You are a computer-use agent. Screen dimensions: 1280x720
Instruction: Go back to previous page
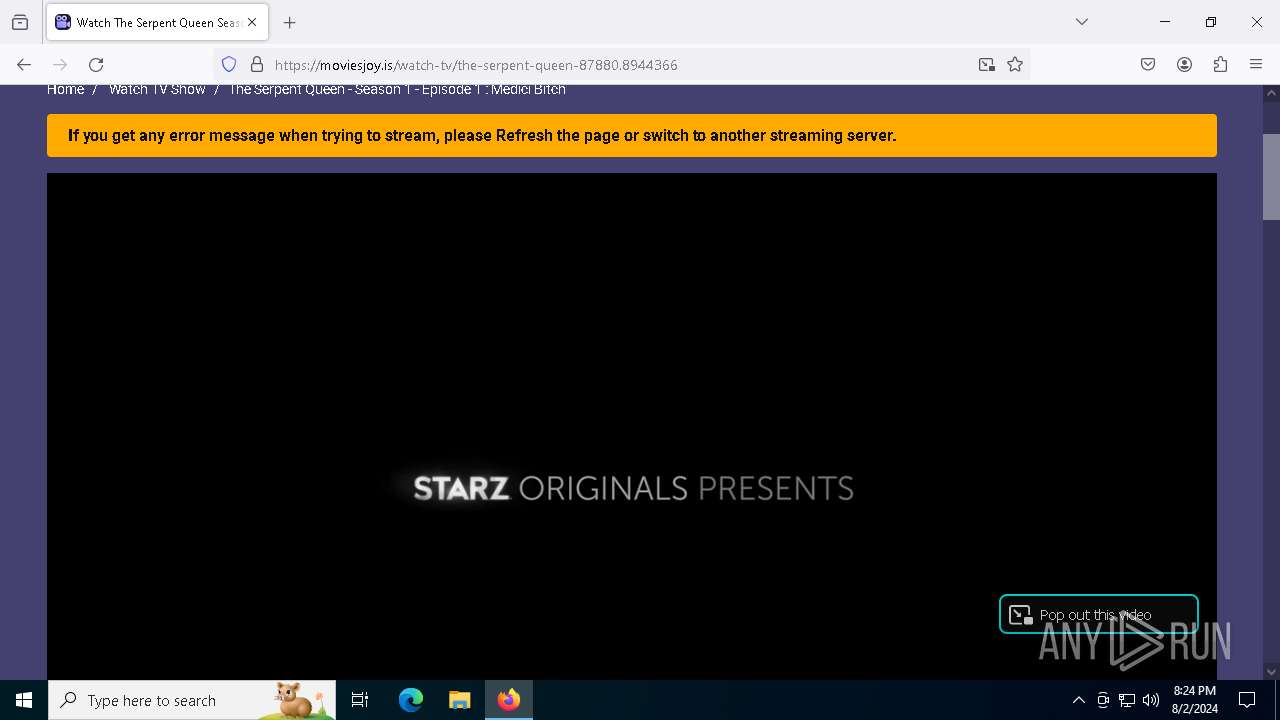(x=24, y=64)
